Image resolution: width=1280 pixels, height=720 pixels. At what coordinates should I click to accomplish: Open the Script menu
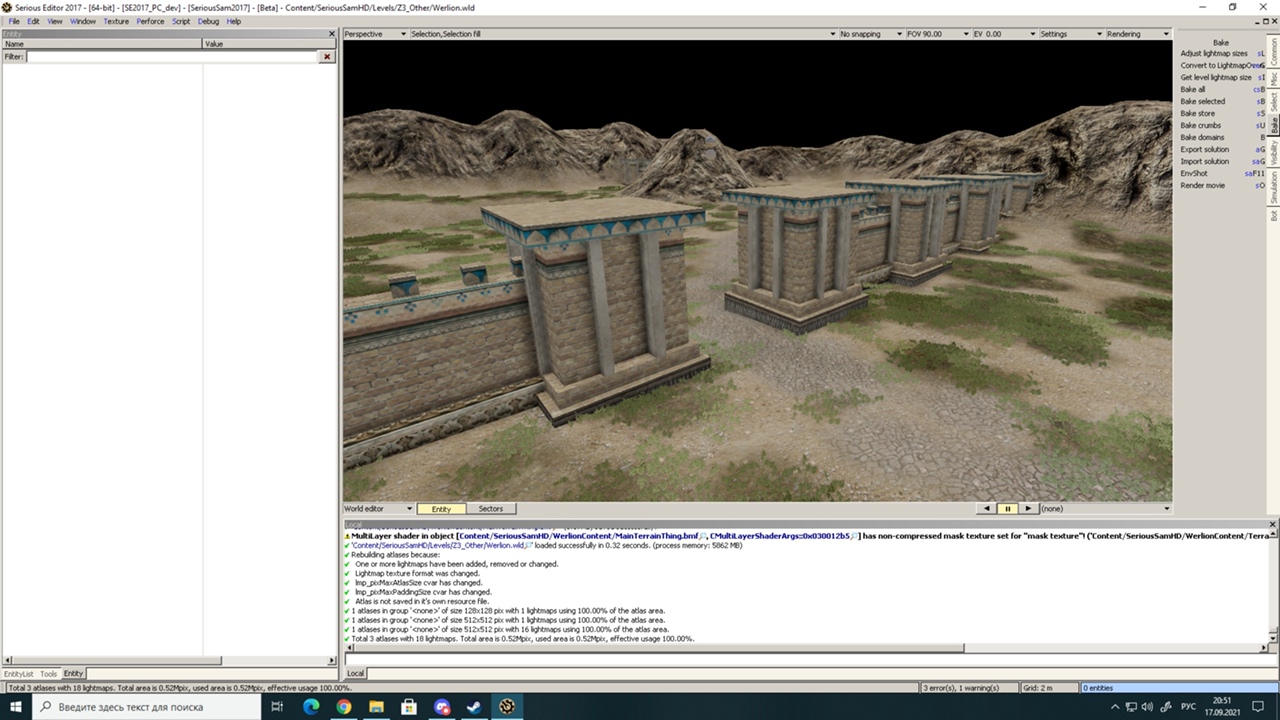point(181,21)
